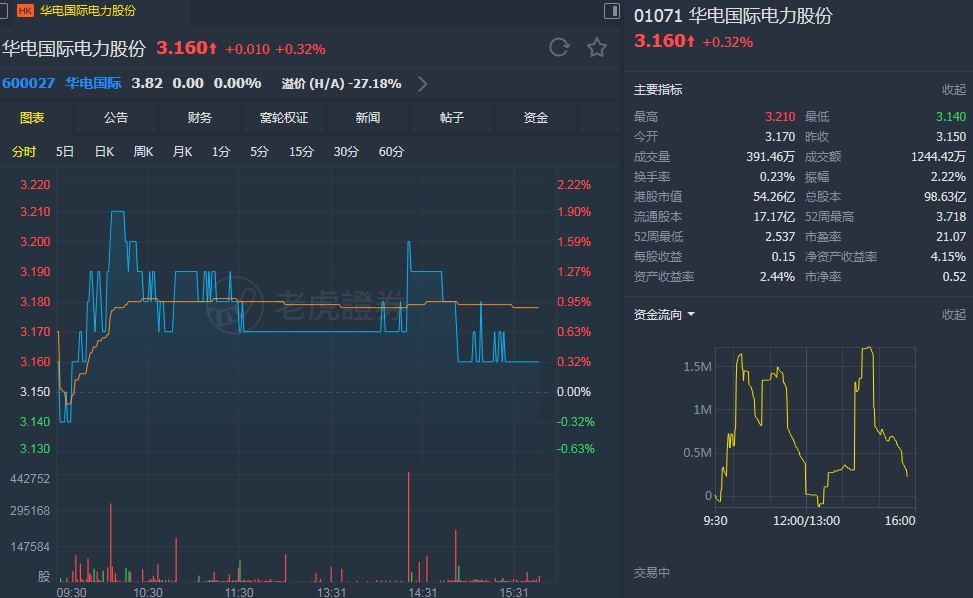Click the 市盈率 value 21.07
Image resolution: width=973 pixels, height=598 pixels.
[951, 236]
